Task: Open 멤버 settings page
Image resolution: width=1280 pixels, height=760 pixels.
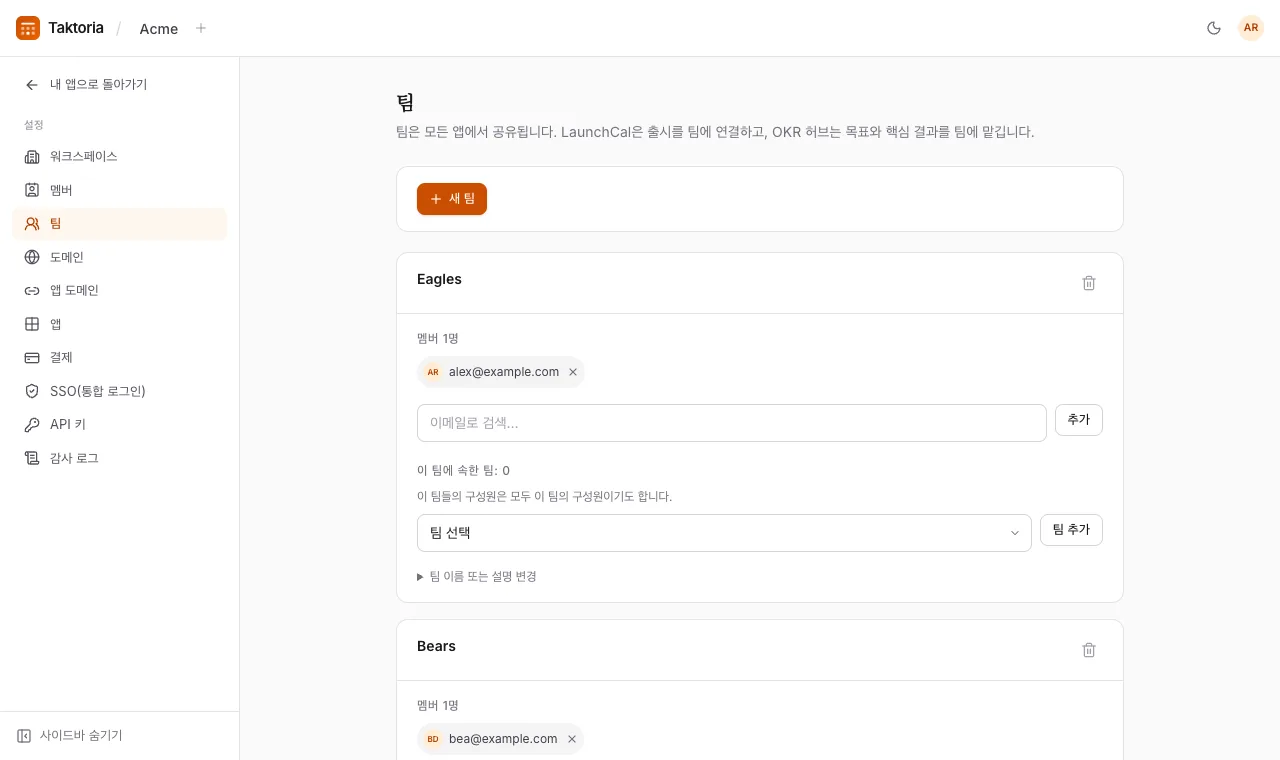Action: click(119, 190)
